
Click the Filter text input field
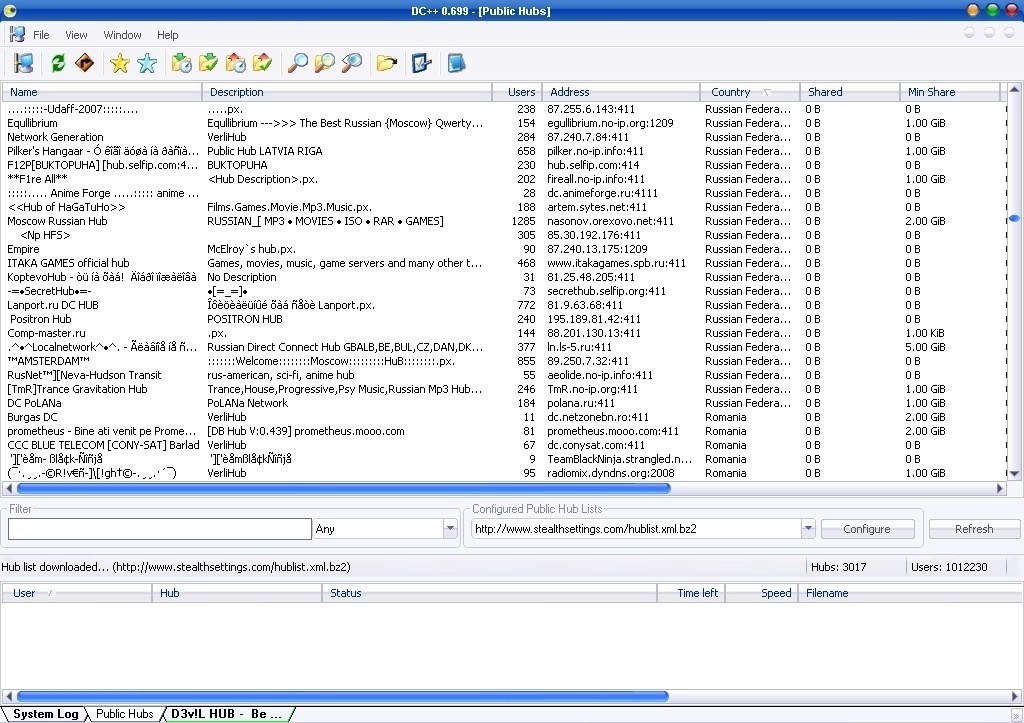pyautogui.click(x=159, y=529)
